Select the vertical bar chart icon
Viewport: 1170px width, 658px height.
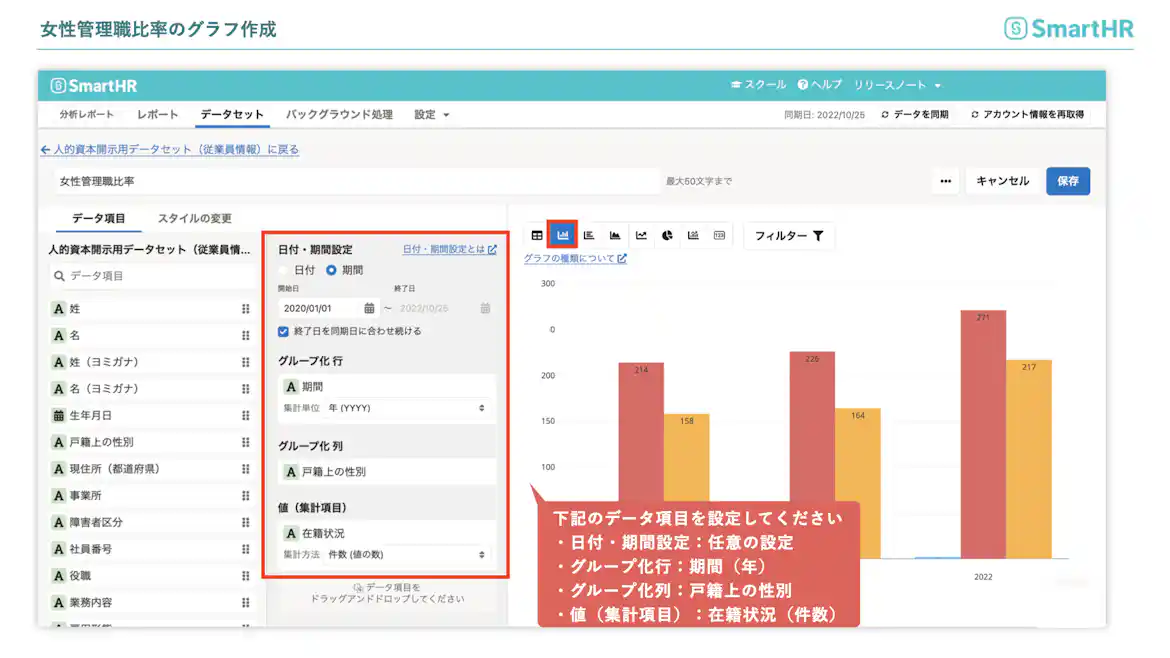pos(563,235)
